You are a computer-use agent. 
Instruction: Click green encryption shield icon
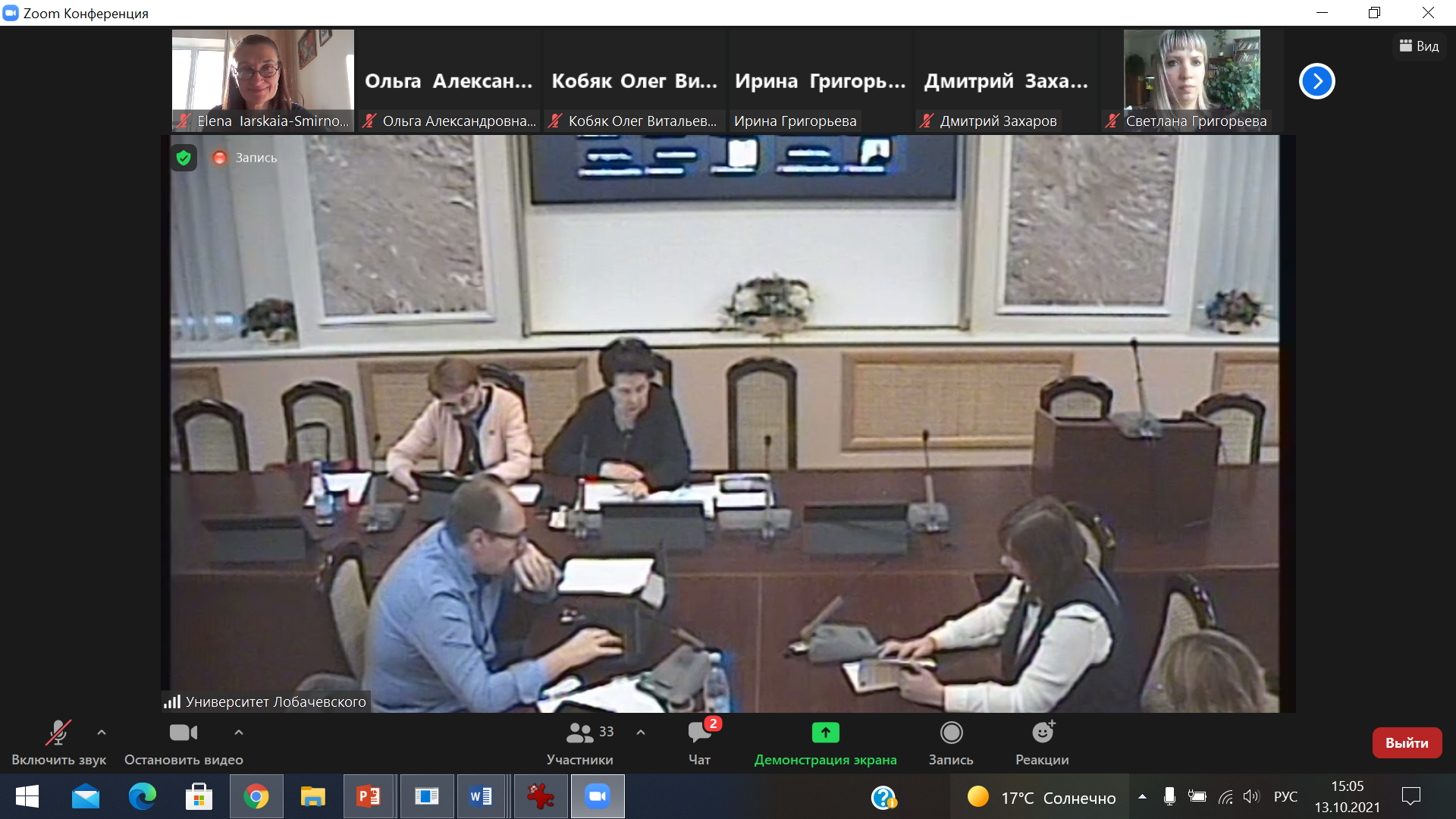(184, 158)
